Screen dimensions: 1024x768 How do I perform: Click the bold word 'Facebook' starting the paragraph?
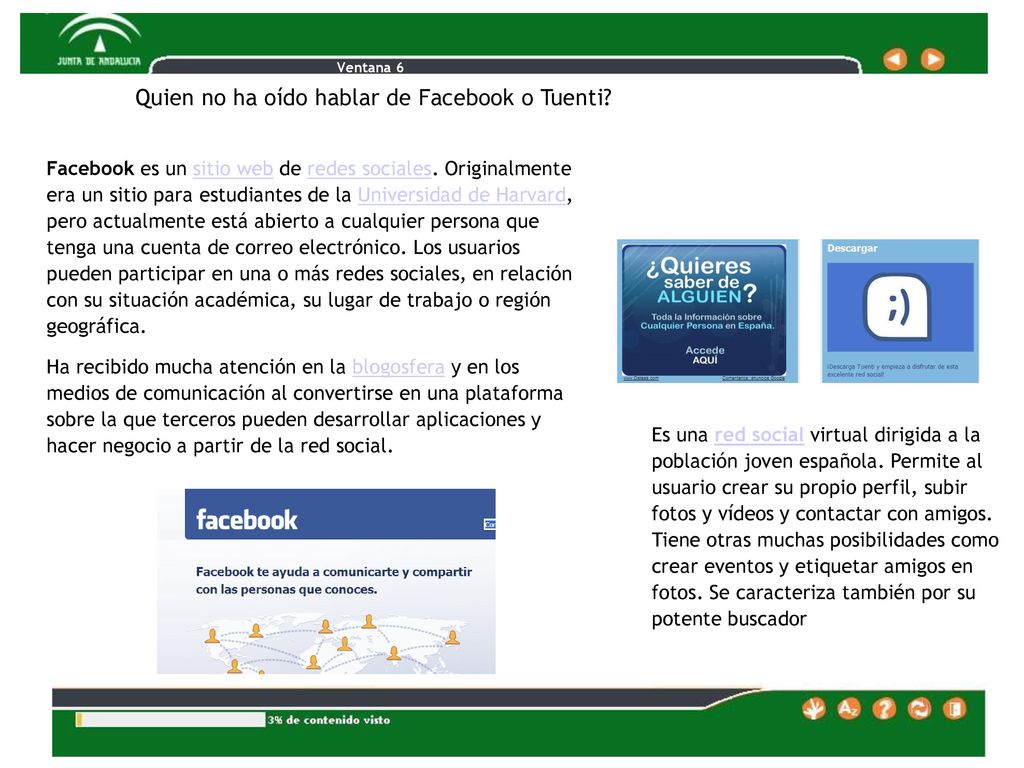[x=90, y=168]
